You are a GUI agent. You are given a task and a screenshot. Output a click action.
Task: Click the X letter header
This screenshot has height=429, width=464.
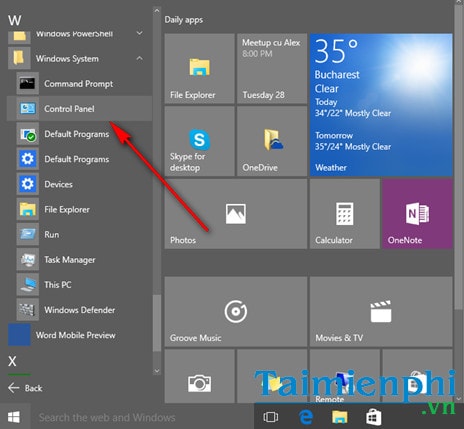pos(12,361)
